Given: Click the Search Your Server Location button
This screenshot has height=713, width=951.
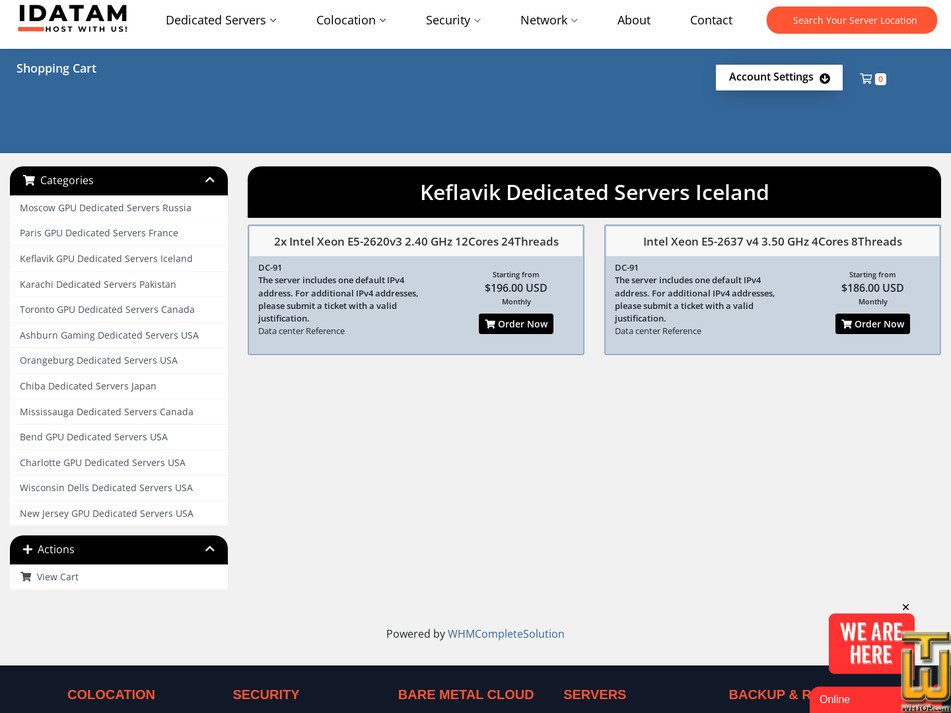Looking at the screenshot, I should coord(850,19).
